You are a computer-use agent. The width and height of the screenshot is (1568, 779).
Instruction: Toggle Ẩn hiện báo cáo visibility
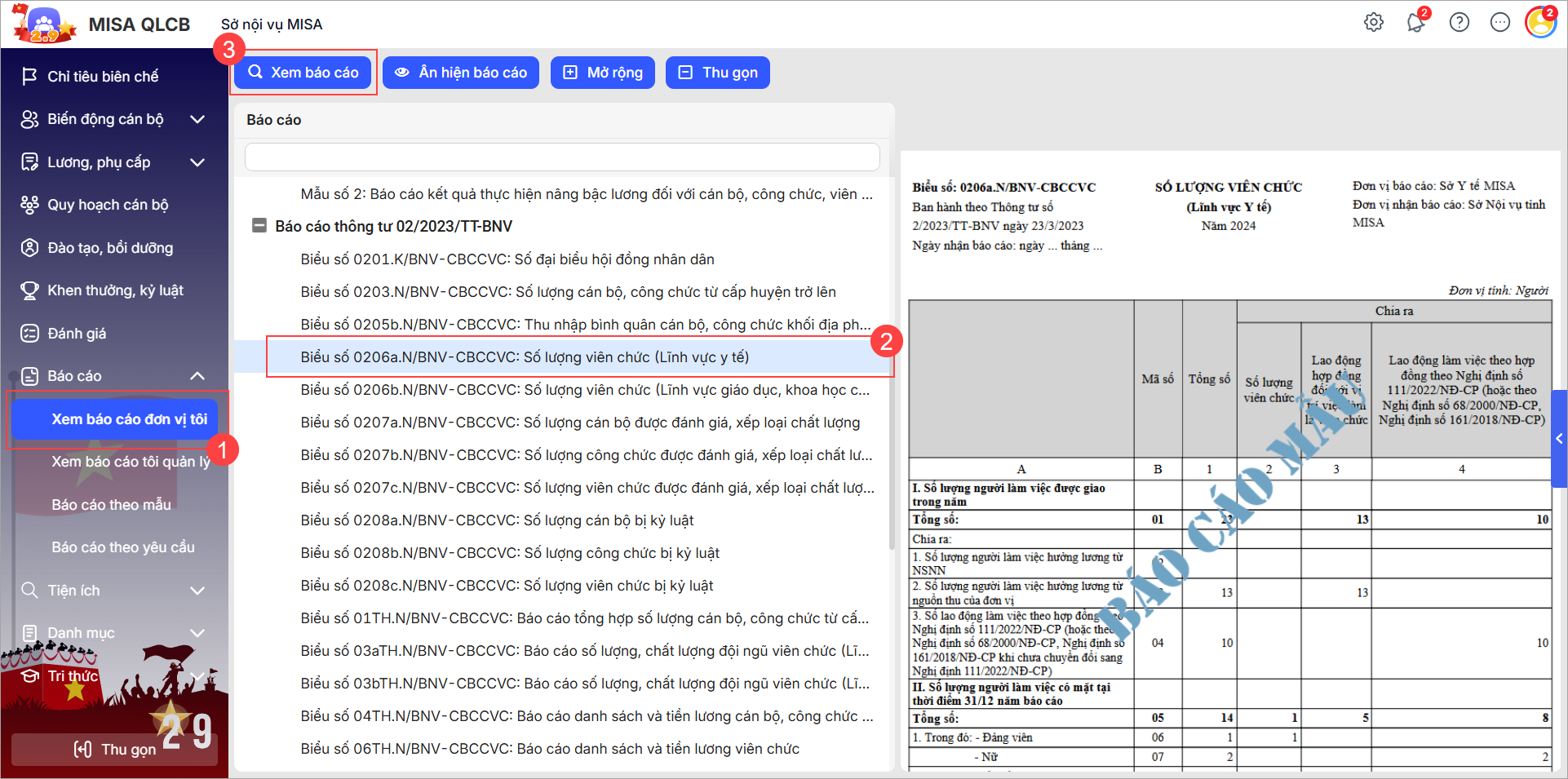[x=461, y=73]
